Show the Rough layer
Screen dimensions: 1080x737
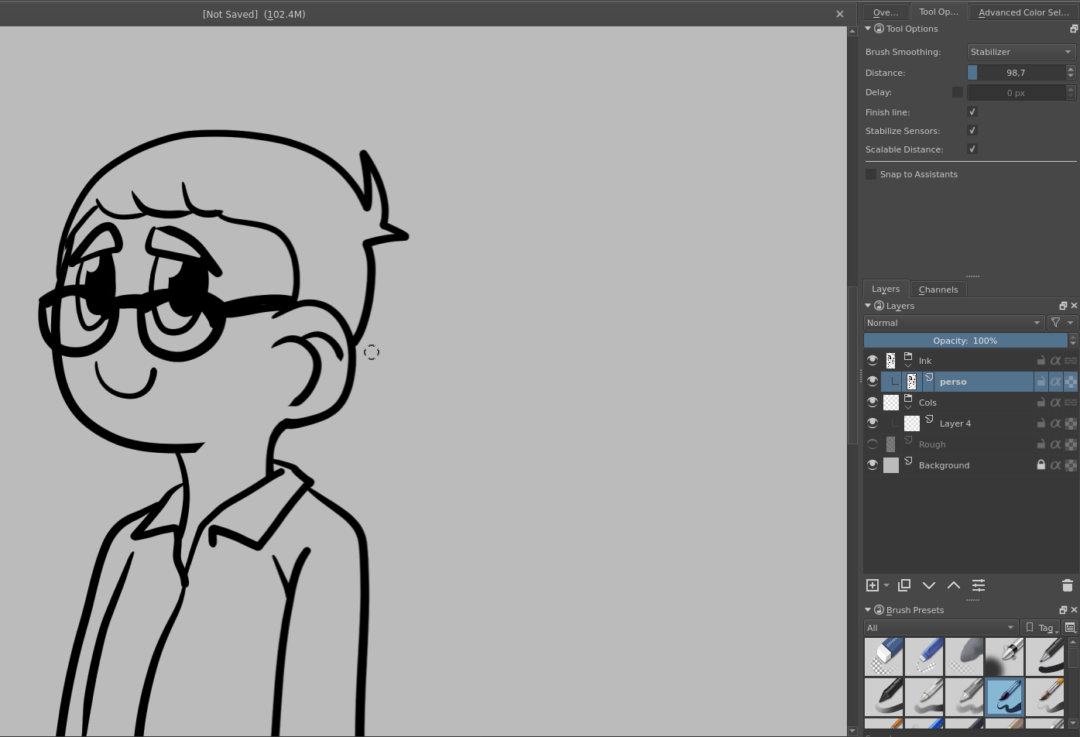click(871, 443)
